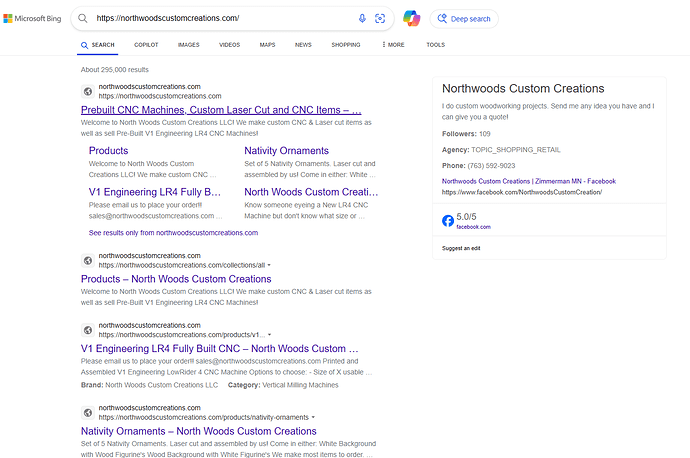The width and height of the screenshot is (690, 458).
Task: Click Suggest an edit
Action: (461, 248)
